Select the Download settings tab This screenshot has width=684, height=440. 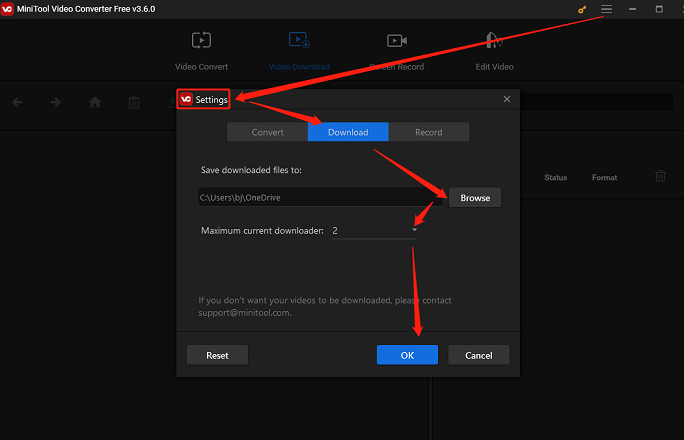(348, 132)
